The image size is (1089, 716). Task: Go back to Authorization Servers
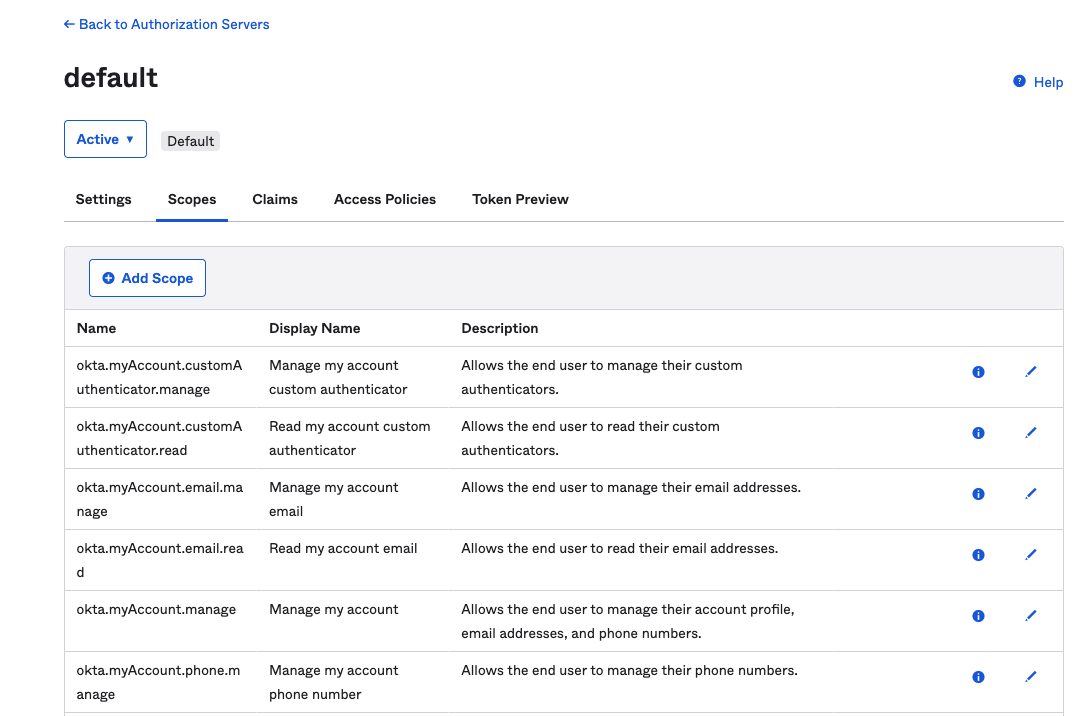(167, 24)
